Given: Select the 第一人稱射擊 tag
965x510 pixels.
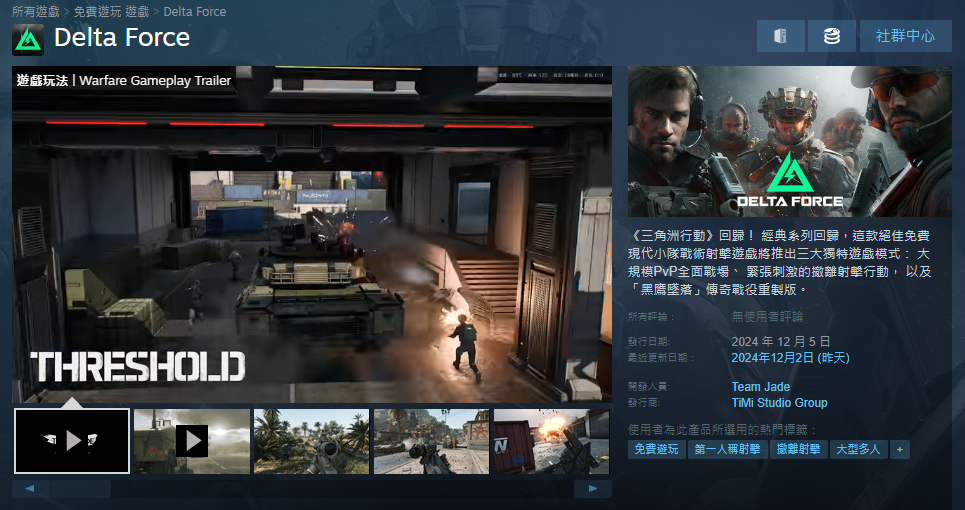Looking at the screenshot, I should coord(727,449).
